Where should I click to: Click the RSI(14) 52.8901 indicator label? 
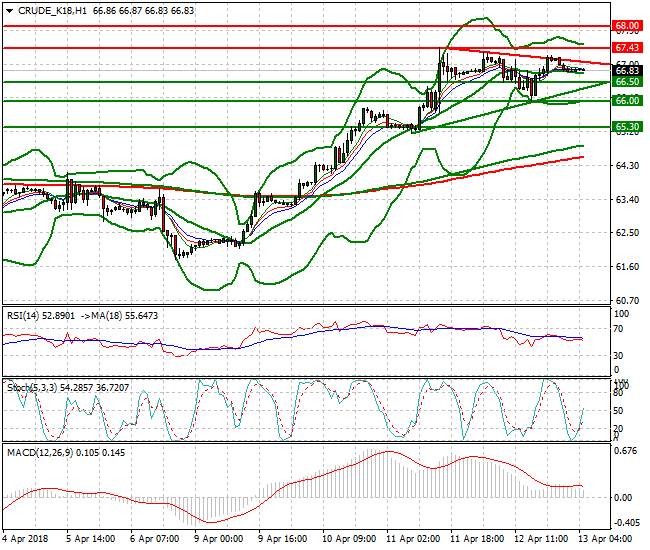pos(41,316)
